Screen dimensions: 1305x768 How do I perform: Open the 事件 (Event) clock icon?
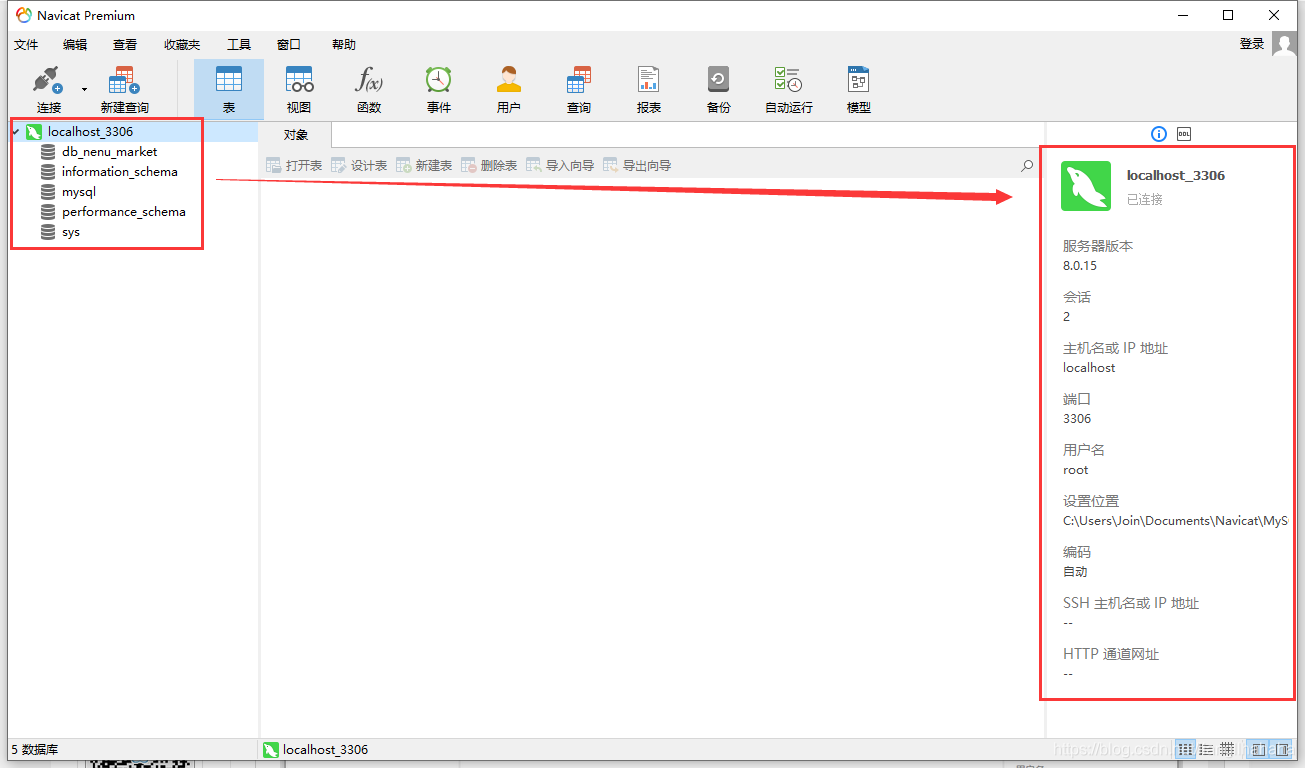pyautogui.click(x=438, y=81)
